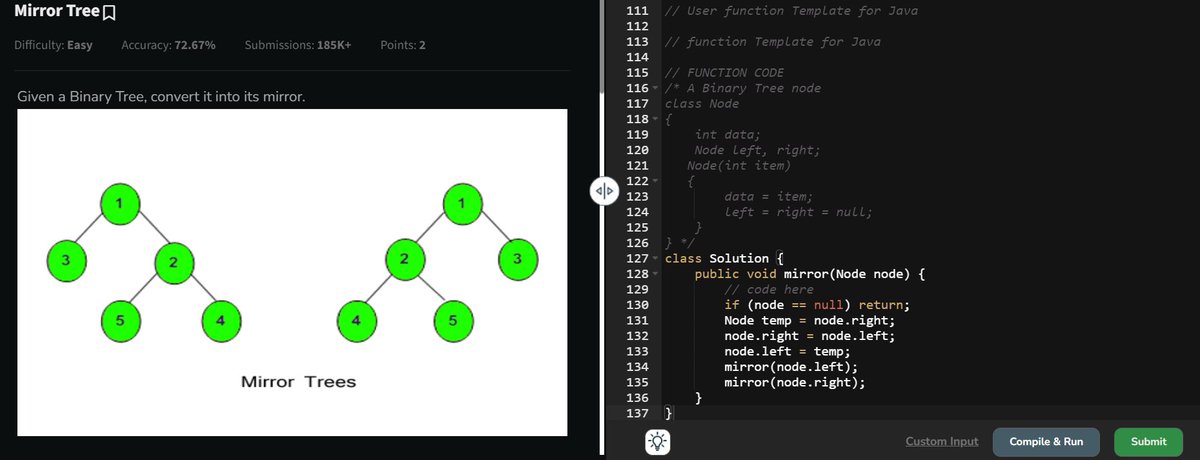
Task: Place cursor on 'node.left = temp;' line
Action: point(786,351)
